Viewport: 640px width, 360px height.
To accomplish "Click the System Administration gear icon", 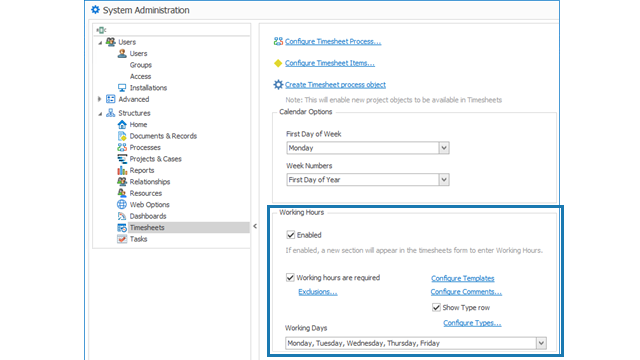I will point(95,10).
